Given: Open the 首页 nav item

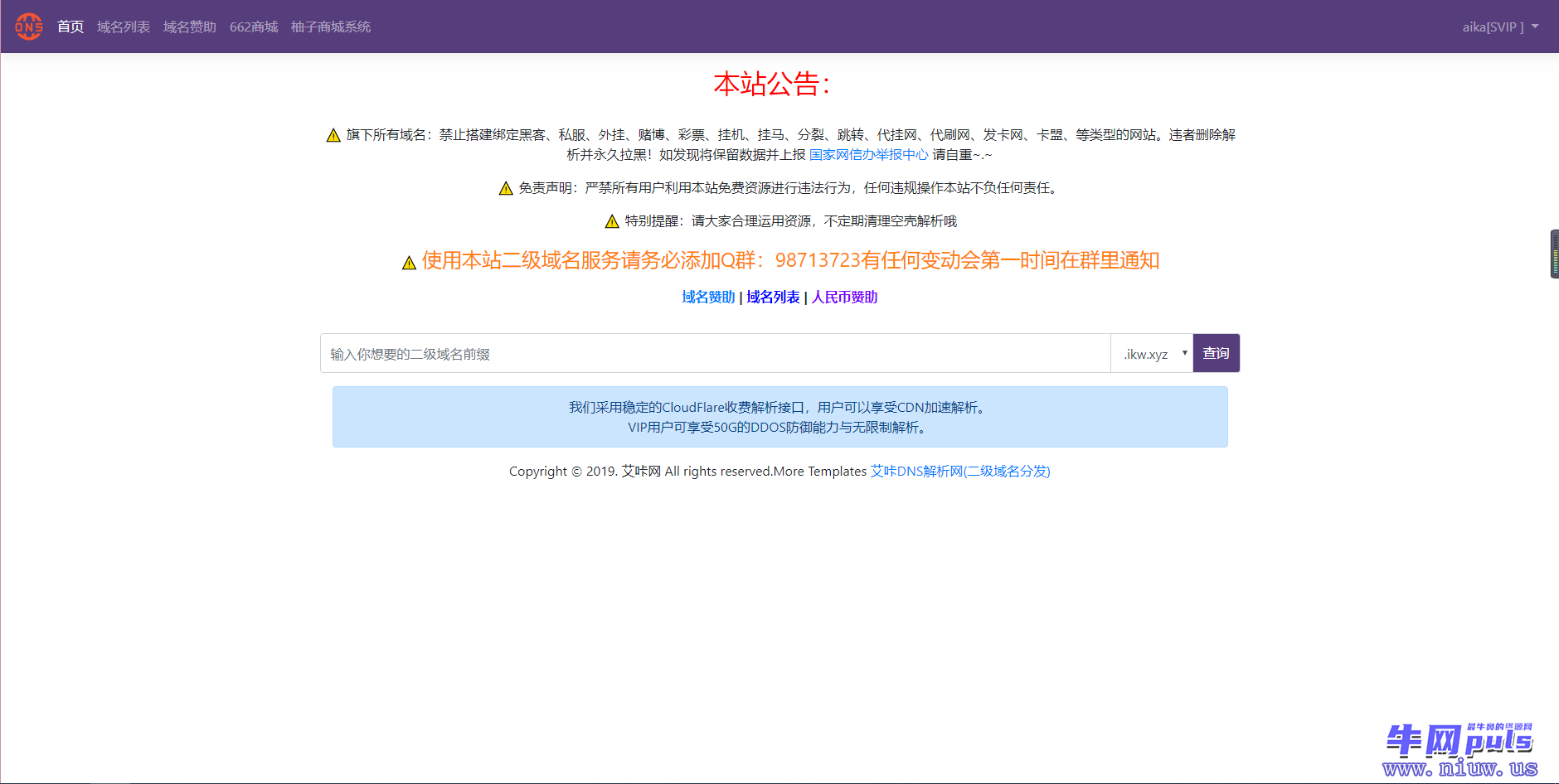Looking at the screenshot, I should coord(70,27).
